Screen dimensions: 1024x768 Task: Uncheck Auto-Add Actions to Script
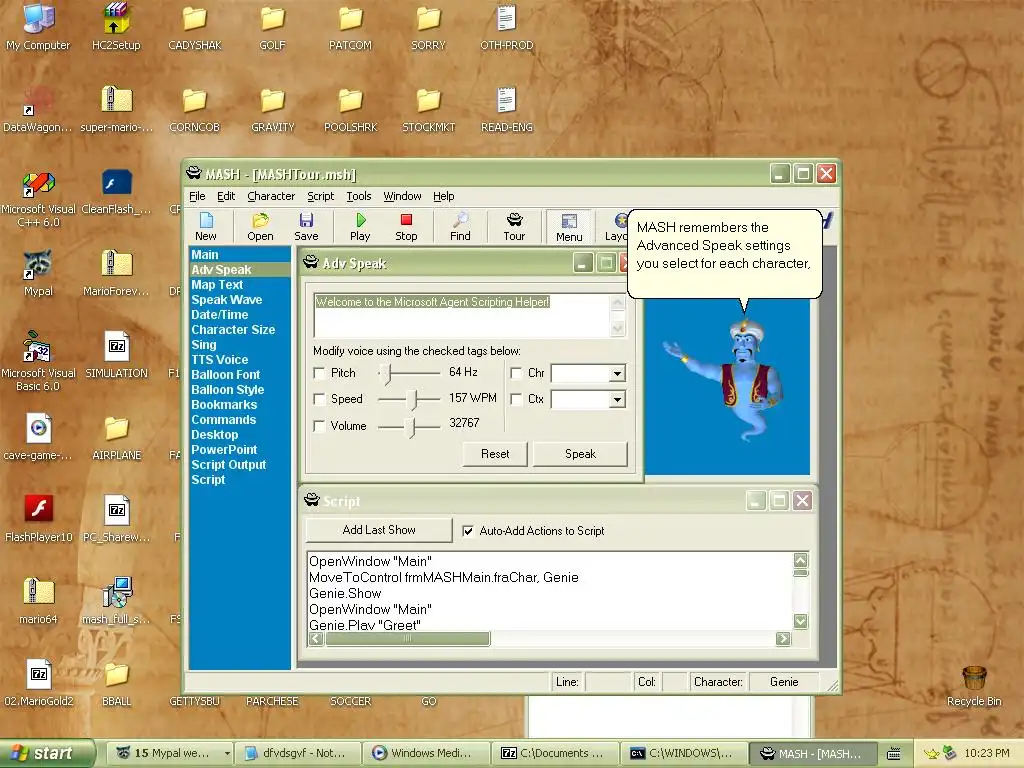point(468,531)
